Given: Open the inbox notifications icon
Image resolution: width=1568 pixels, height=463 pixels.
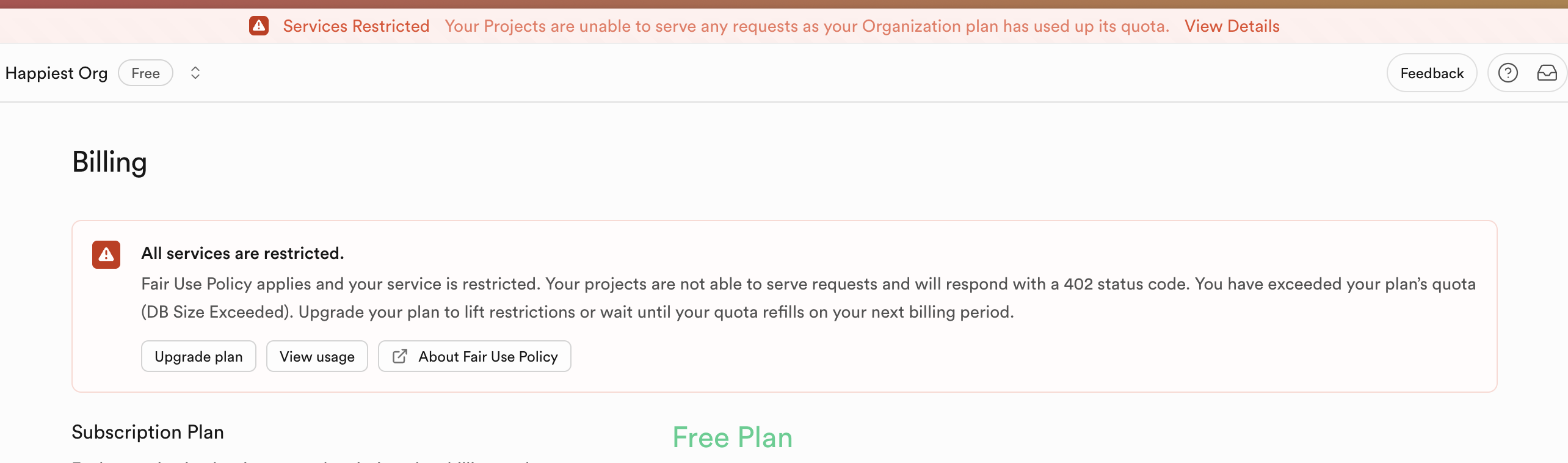Looking at the screenshot, I should 1547,73.
